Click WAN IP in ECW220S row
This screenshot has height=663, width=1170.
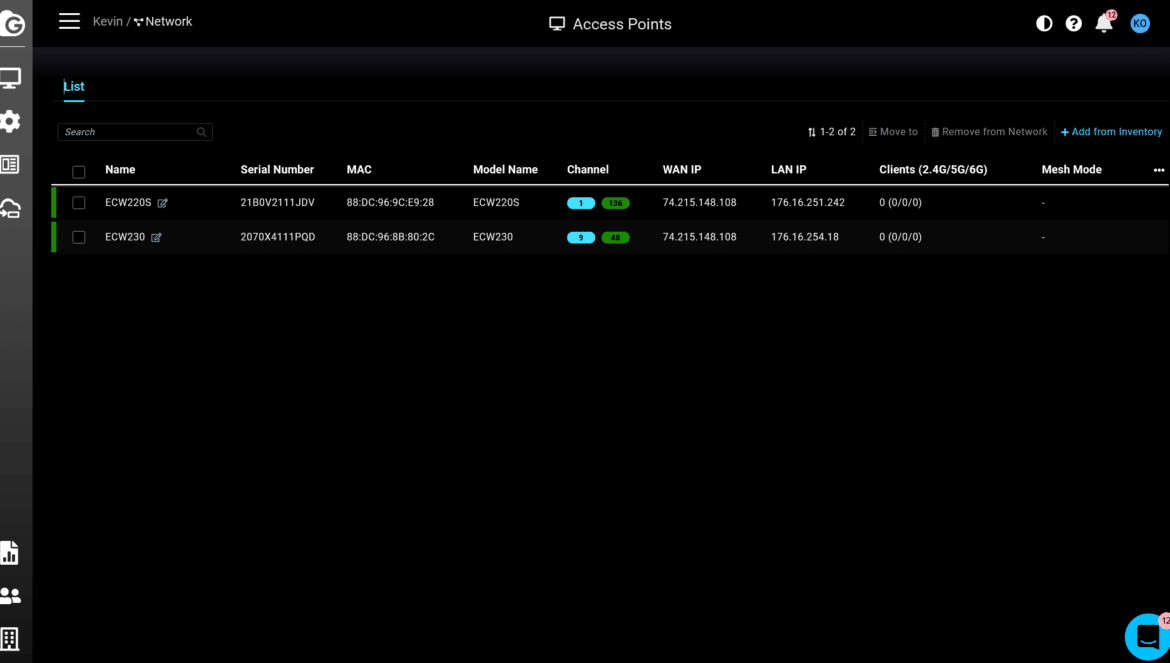(699, 203)
